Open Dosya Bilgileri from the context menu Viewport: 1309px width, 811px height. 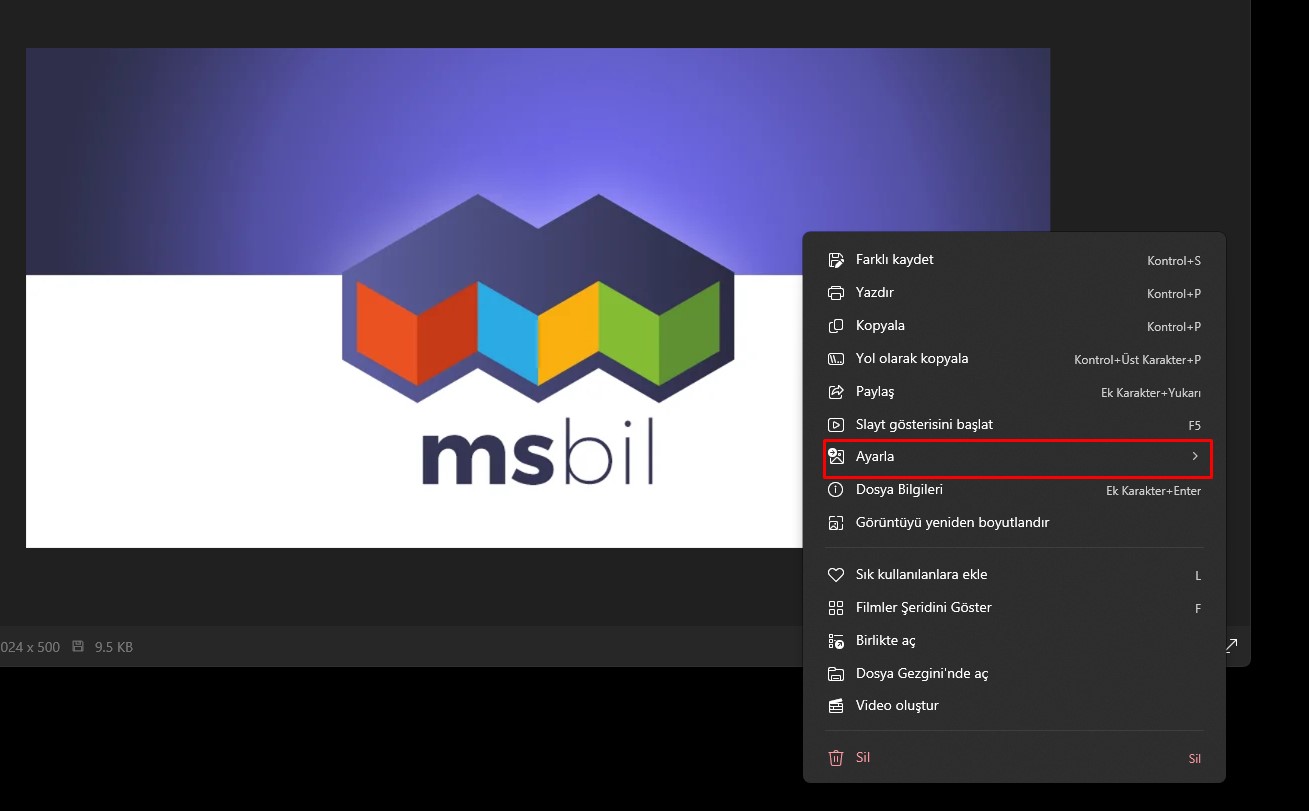(x=1015, y=490)
